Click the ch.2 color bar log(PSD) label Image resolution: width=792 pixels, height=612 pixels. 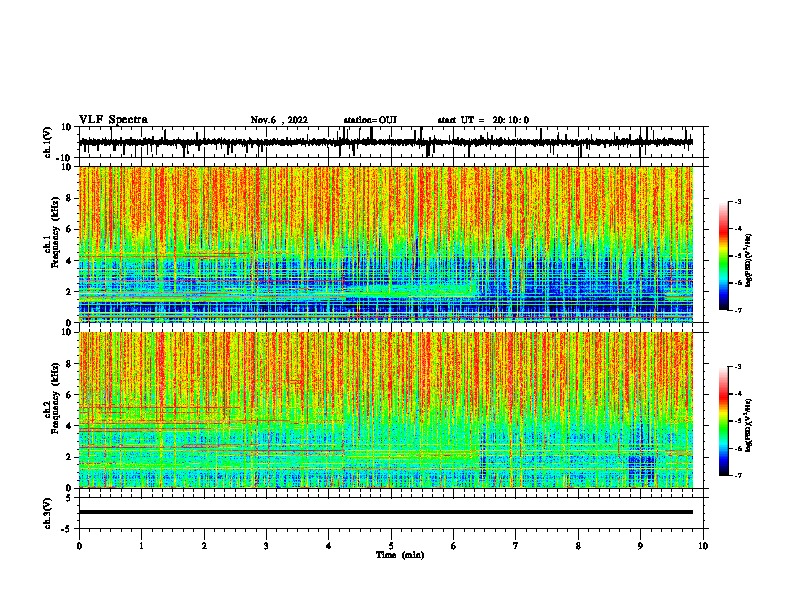pos(749,425)
